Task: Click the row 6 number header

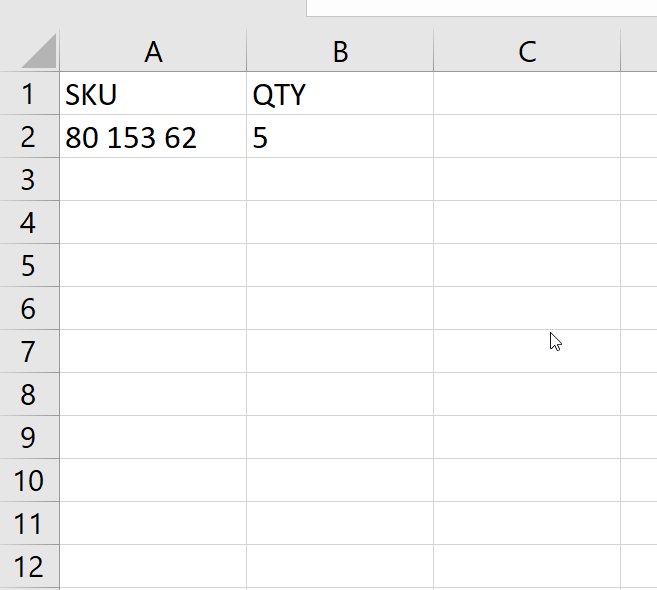Action: (x=29, y=309)
